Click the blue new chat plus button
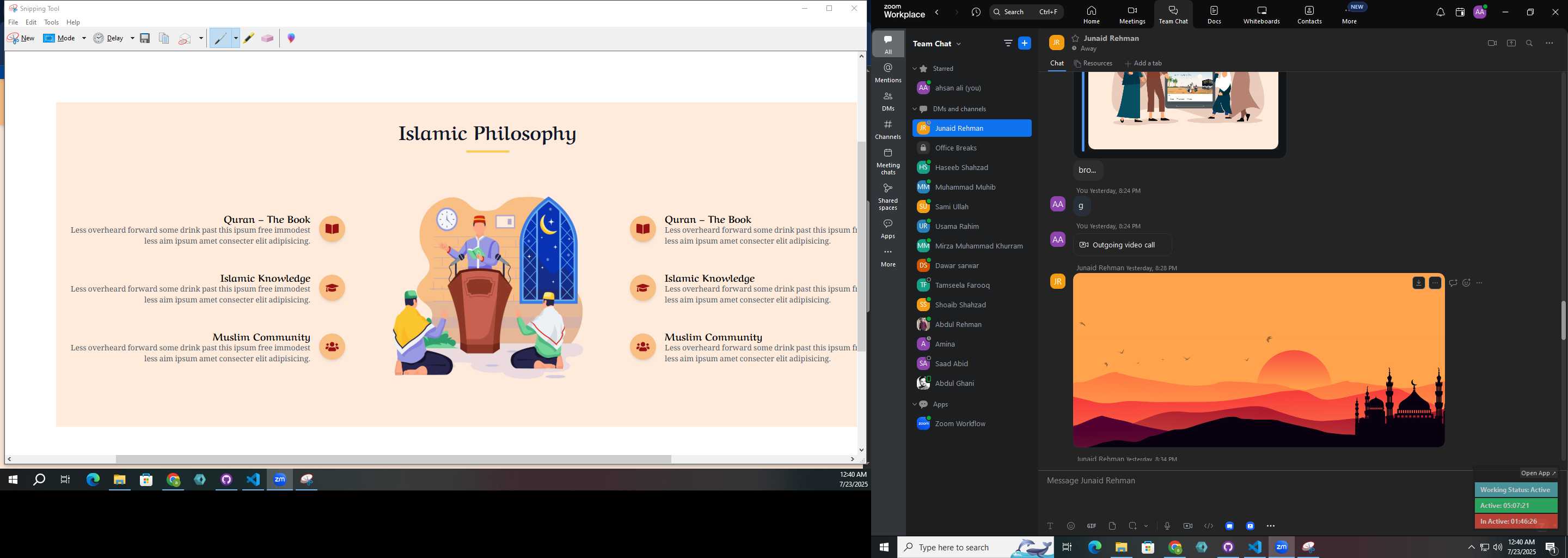The image size is (1568, 558). point(1025,43)
